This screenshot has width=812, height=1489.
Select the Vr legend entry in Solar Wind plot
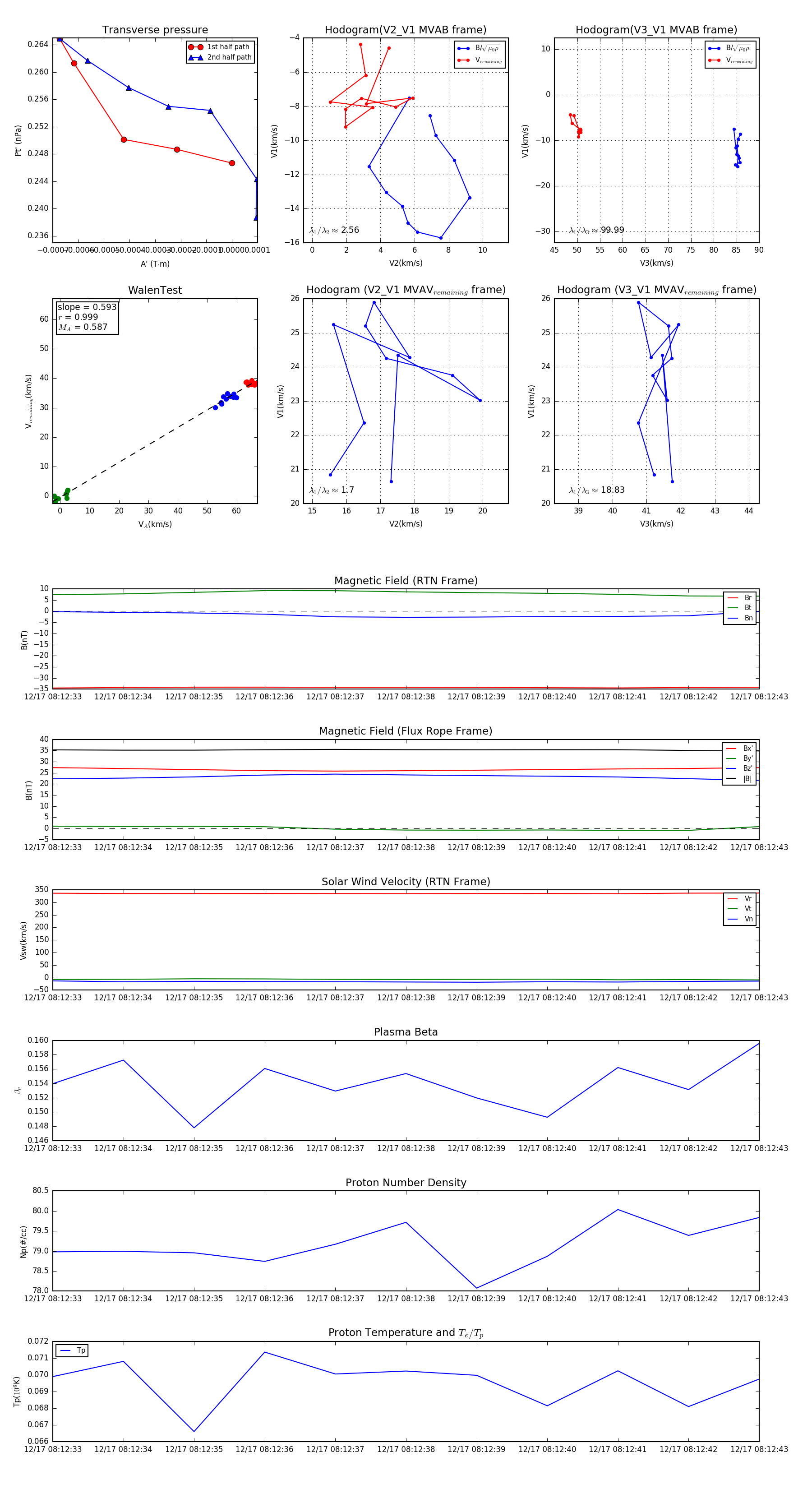740,898
